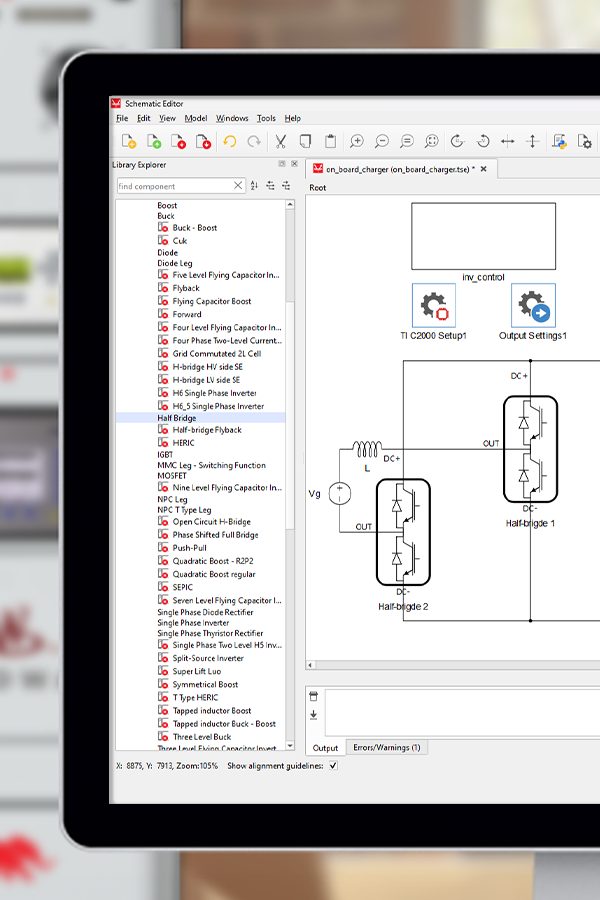Open the Model menu
This screenshot has width=600, height=900.
(x=196, y=118)
